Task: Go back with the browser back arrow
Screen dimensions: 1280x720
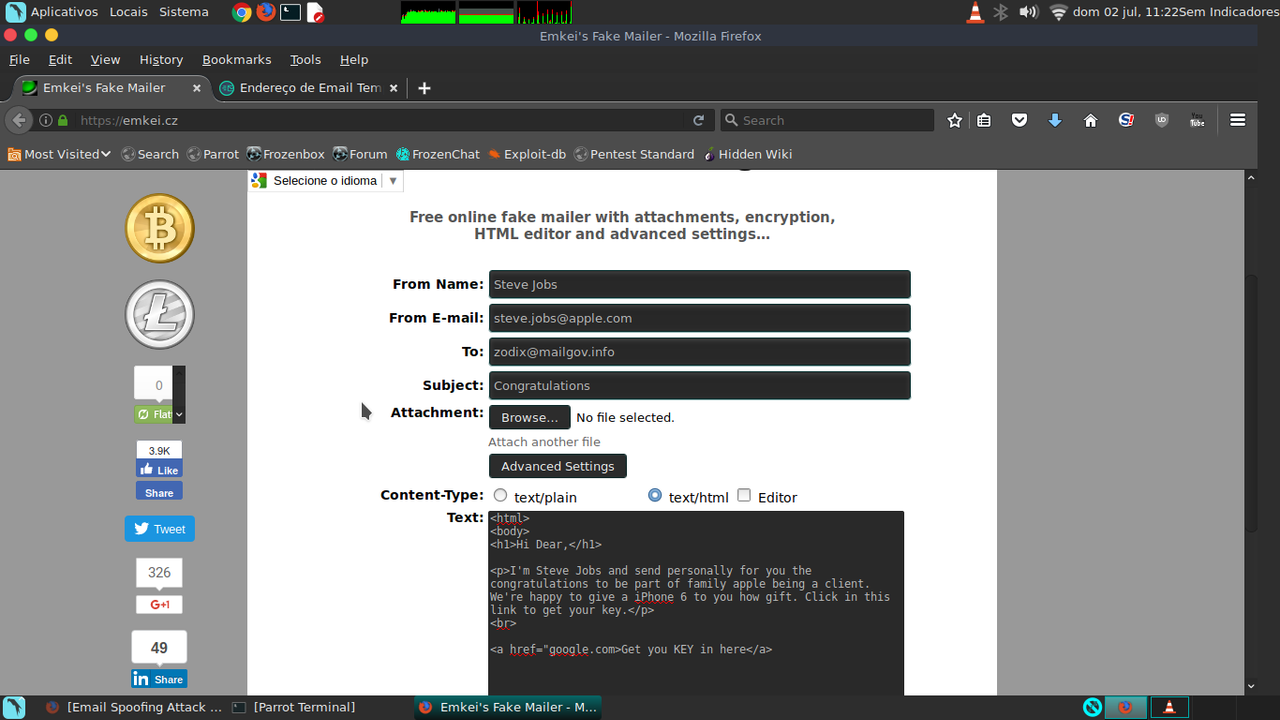Action: pos(19,120)
